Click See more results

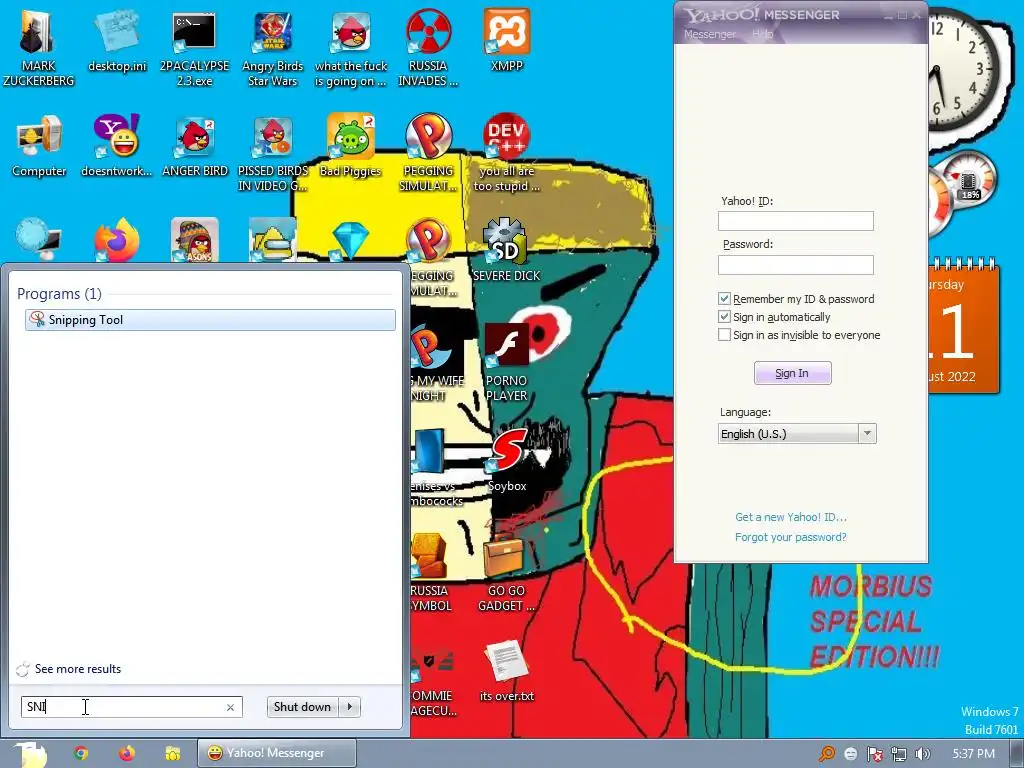coord(78,669)
